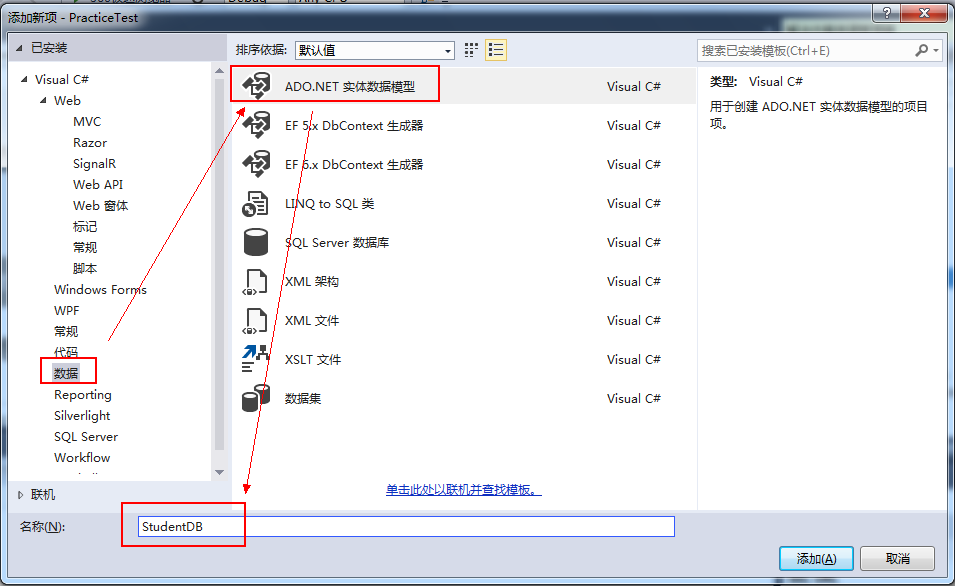Select the SQL Server 数据库 cylinder icon

[256, 242]
